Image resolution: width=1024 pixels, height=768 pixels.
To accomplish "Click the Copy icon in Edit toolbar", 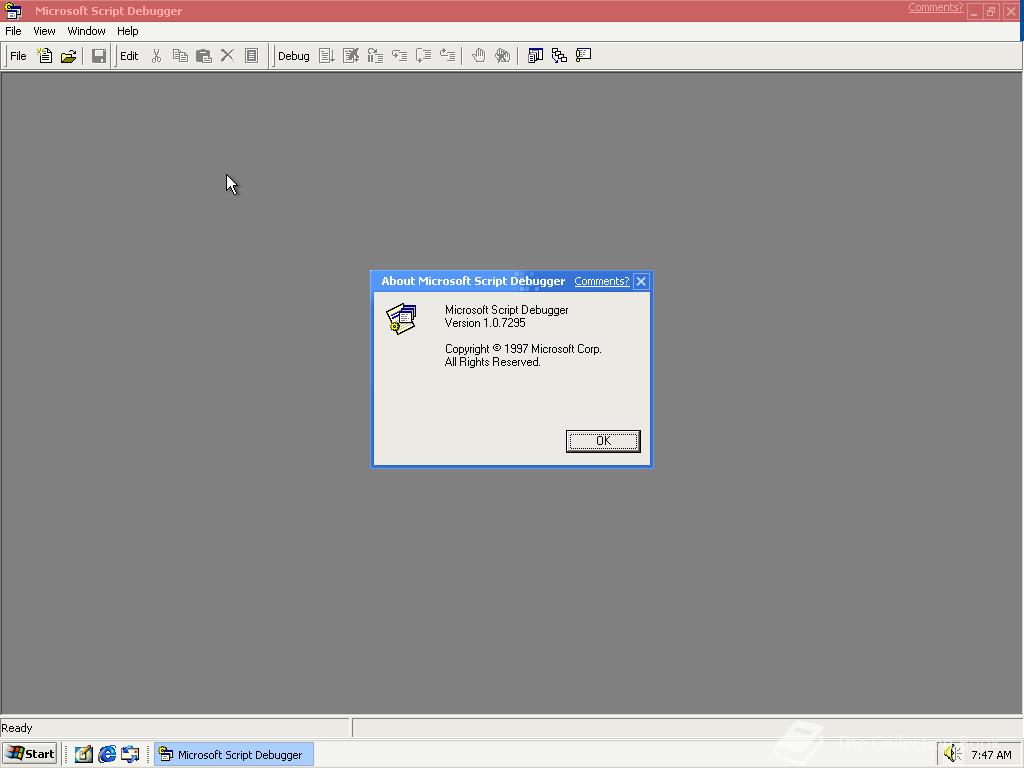I will coord(180,56).
